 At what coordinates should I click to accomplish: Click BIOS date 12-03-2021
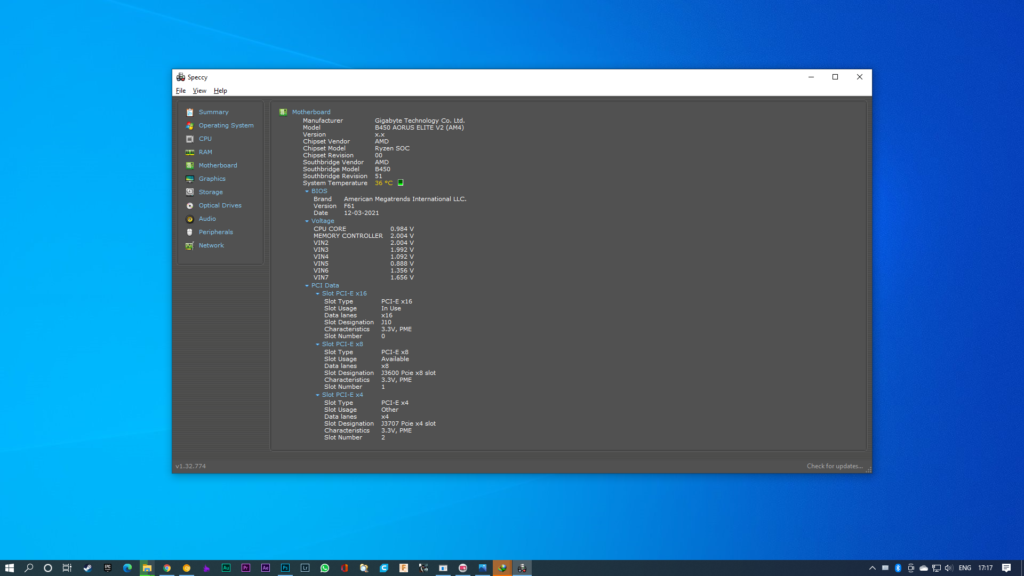361,213
